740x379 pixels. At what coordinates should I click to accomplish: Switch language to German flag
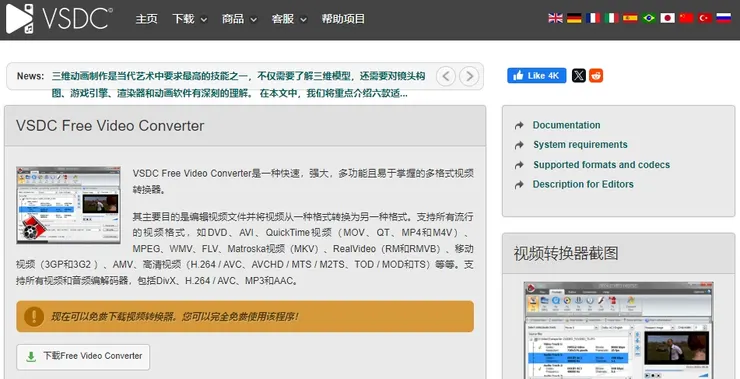574,18
